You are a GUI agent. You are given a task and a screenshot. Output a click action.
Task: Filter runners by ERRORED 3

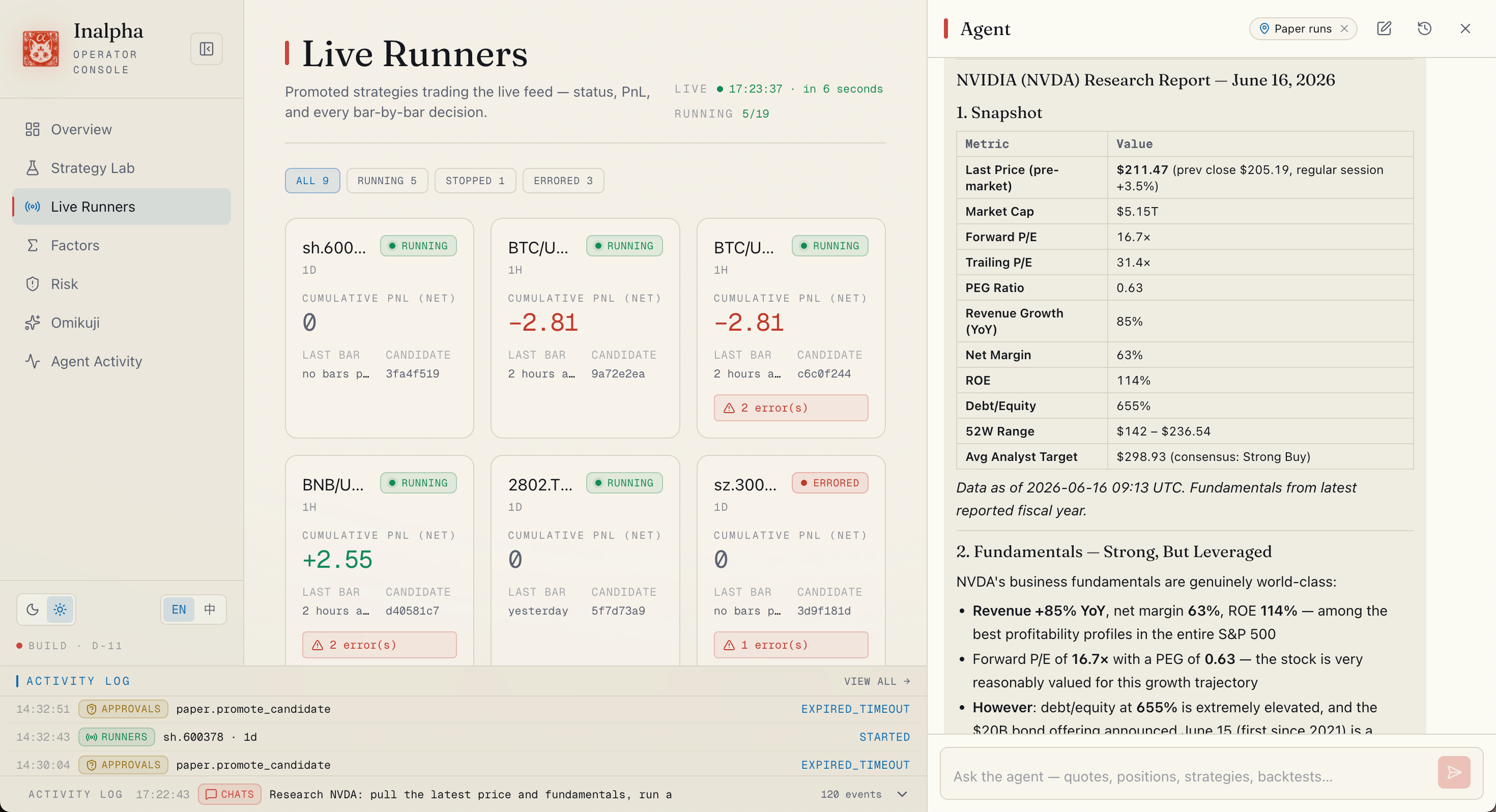(x=563, y=181)
